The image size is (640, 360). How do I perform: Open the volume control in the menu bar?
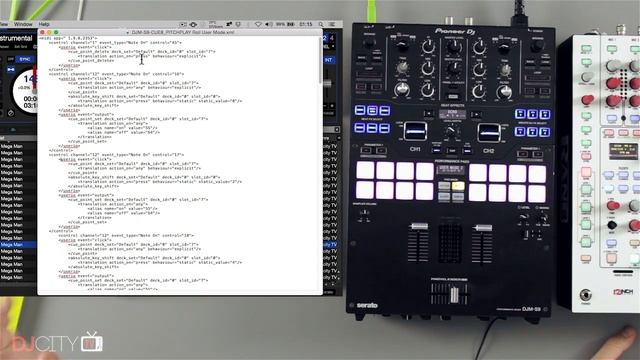click(x=268, y=24)
